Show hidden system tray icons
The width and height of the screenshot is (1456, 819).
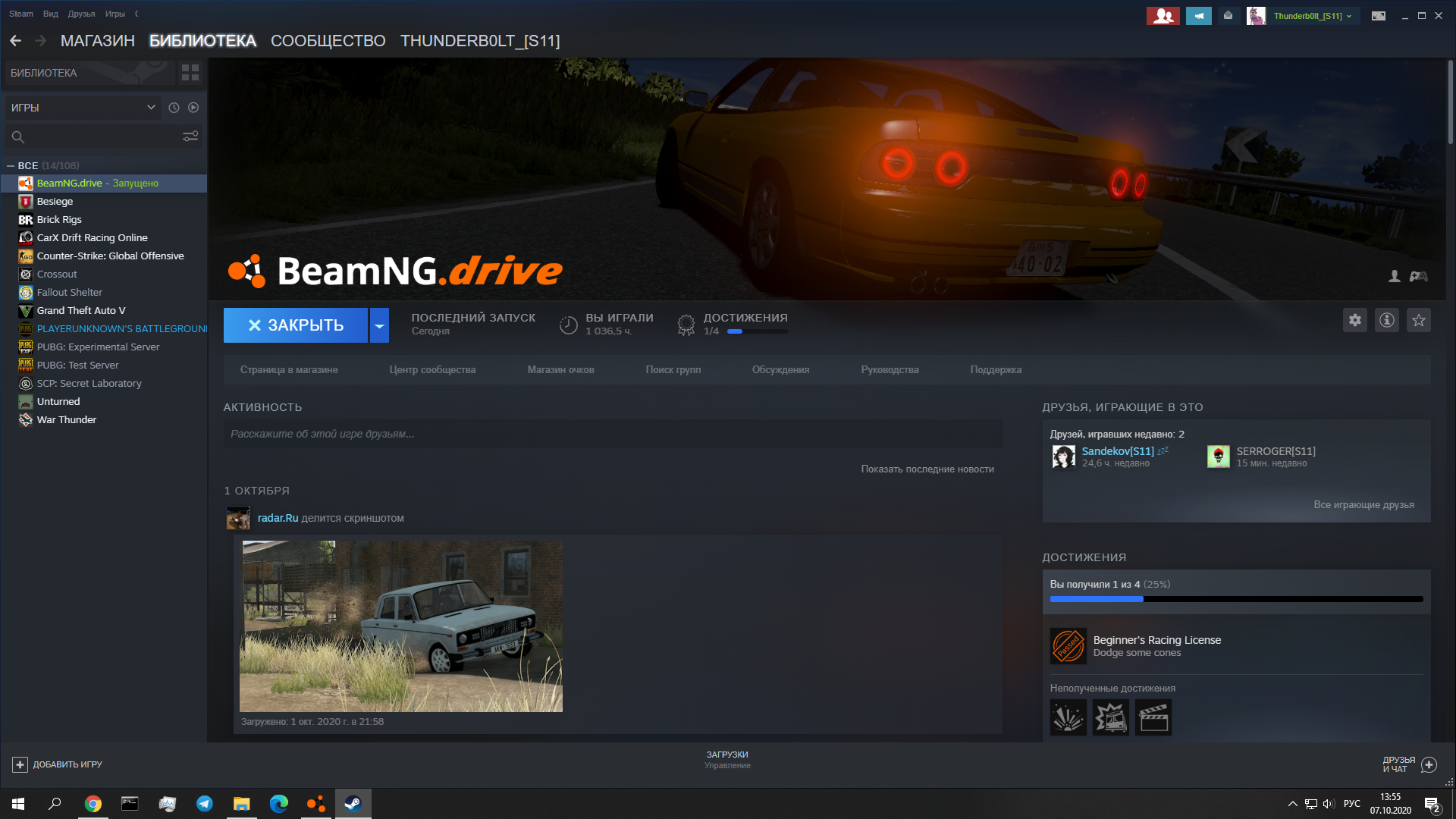pos(1292,804)
